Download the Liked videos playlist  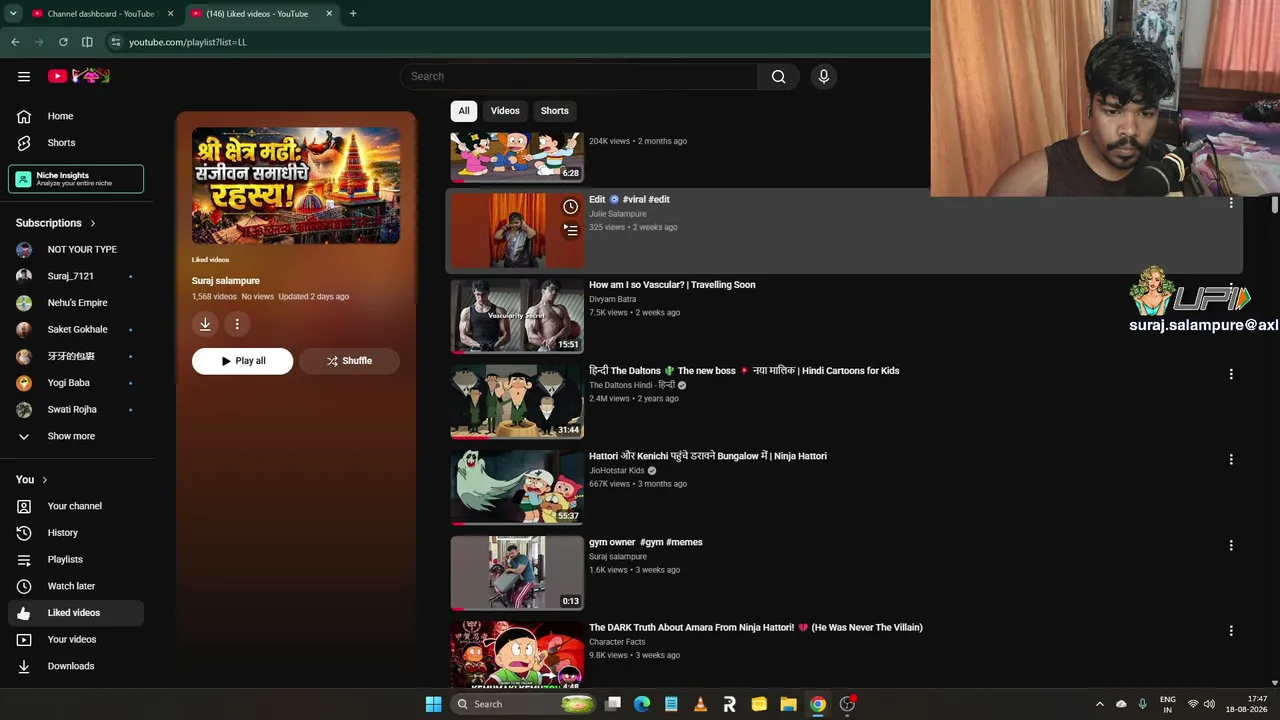click(205, 324)
